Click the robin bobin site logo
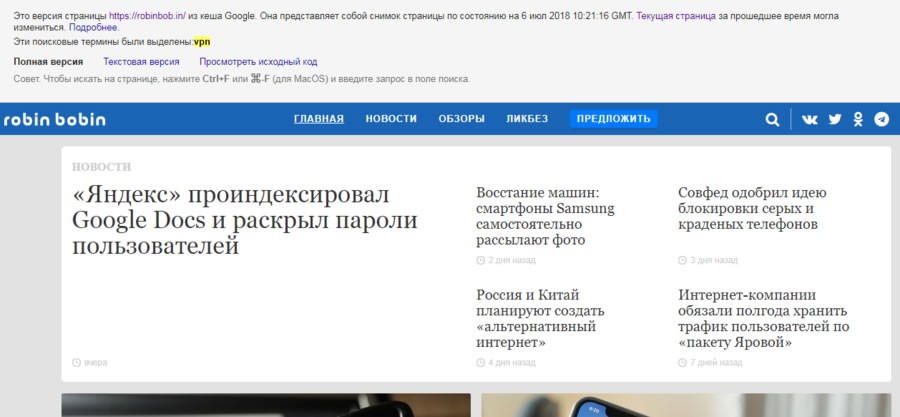This screenshot has width=900, height=417. (54, 119)
